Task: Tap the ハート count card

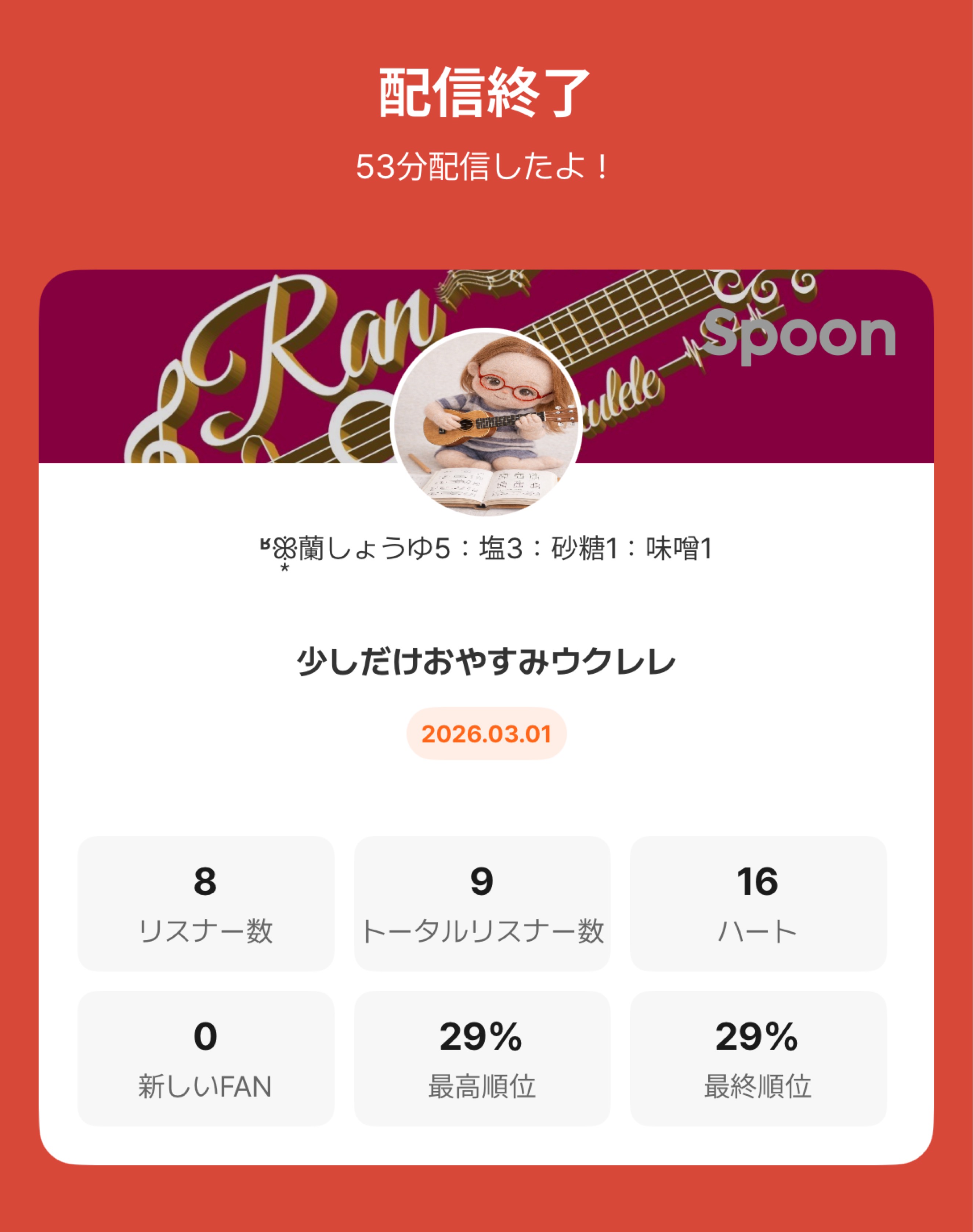Action: click(x=758, y=903)
